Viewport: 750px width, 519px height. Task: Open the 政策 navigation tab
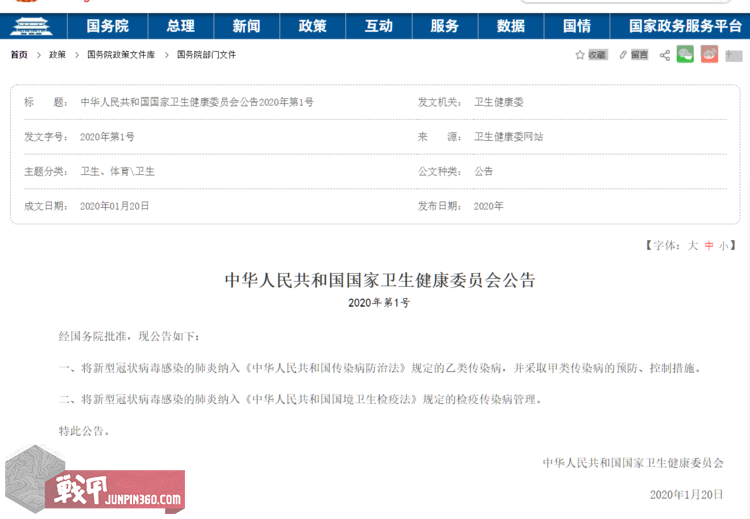312,26
